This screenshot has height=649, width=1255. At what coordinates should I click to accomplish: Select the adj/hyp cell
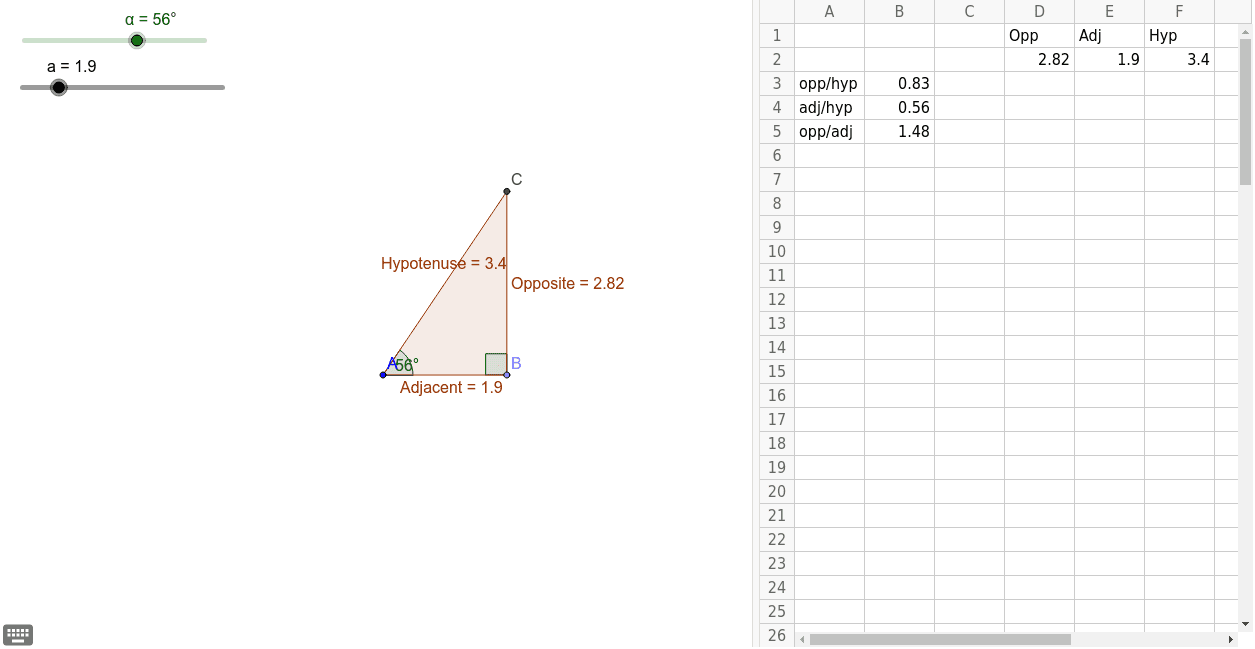coord(830,108)
